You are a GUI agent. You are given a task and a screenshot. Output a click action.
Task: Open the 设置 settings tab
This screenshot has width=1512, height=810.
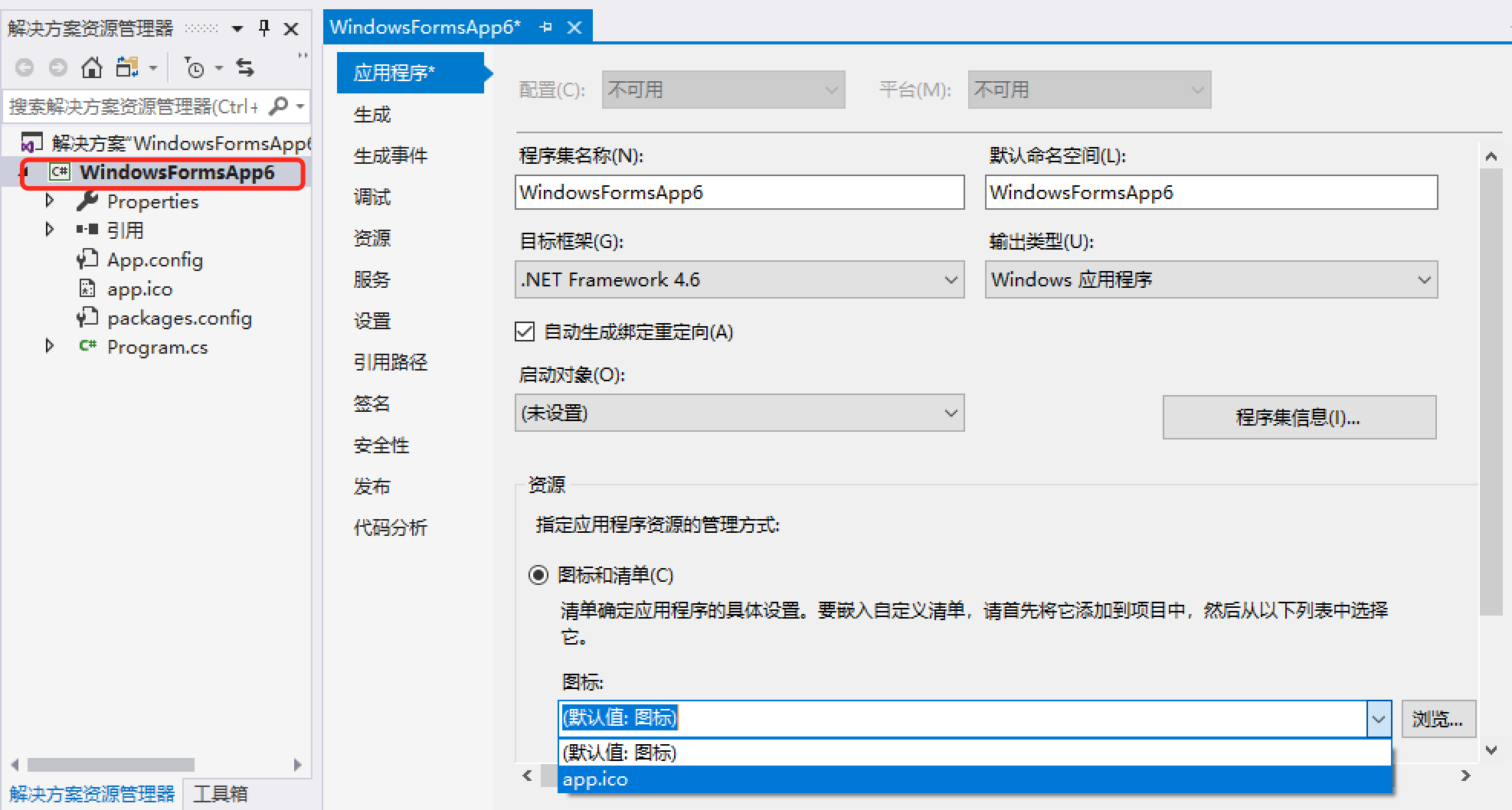(x=372, y=321)
